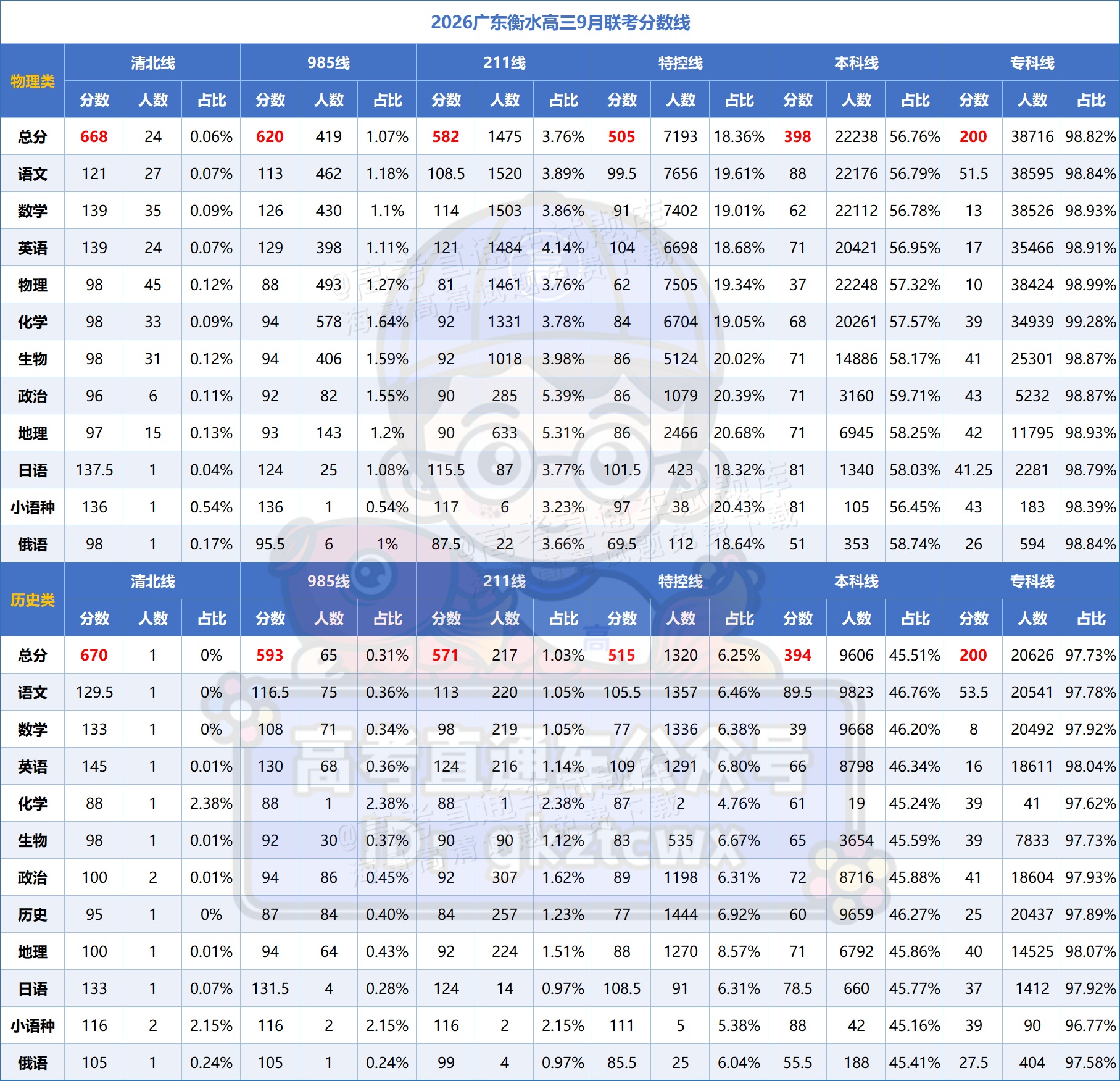Select the 历史类 category label
1120x1081 pixels.
click(x=32, y=600)
